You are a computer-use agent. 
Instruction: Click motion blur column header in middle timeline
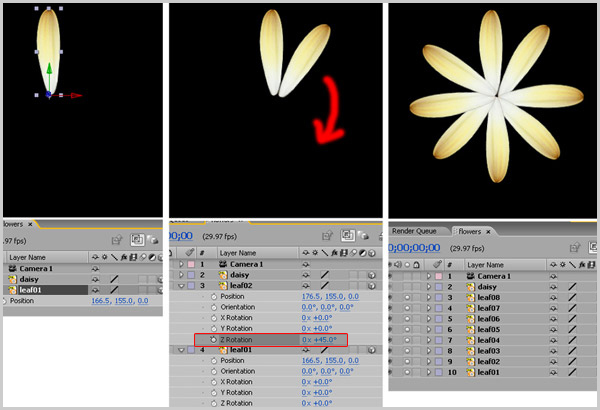tap(353, 253)
